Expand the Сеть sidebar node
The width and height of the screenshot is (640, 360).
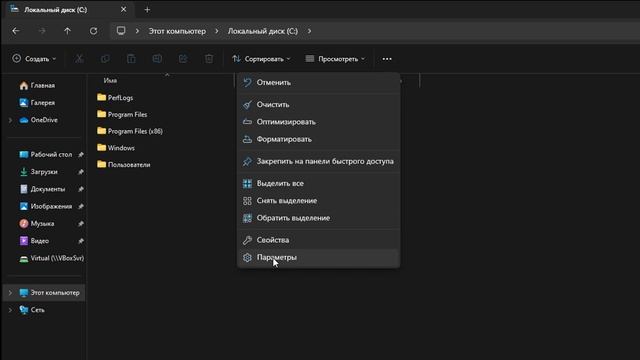tap(10, 310)
